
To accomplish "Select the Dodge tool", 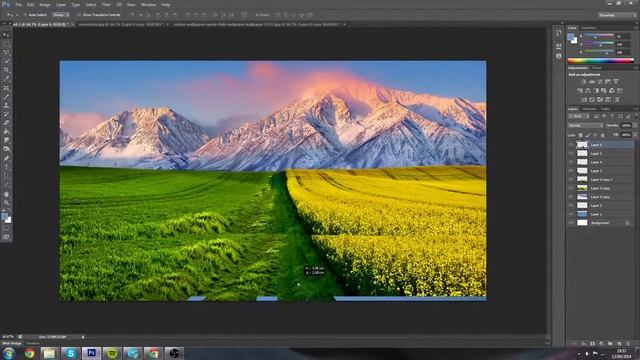I will [x=6, y=149].
